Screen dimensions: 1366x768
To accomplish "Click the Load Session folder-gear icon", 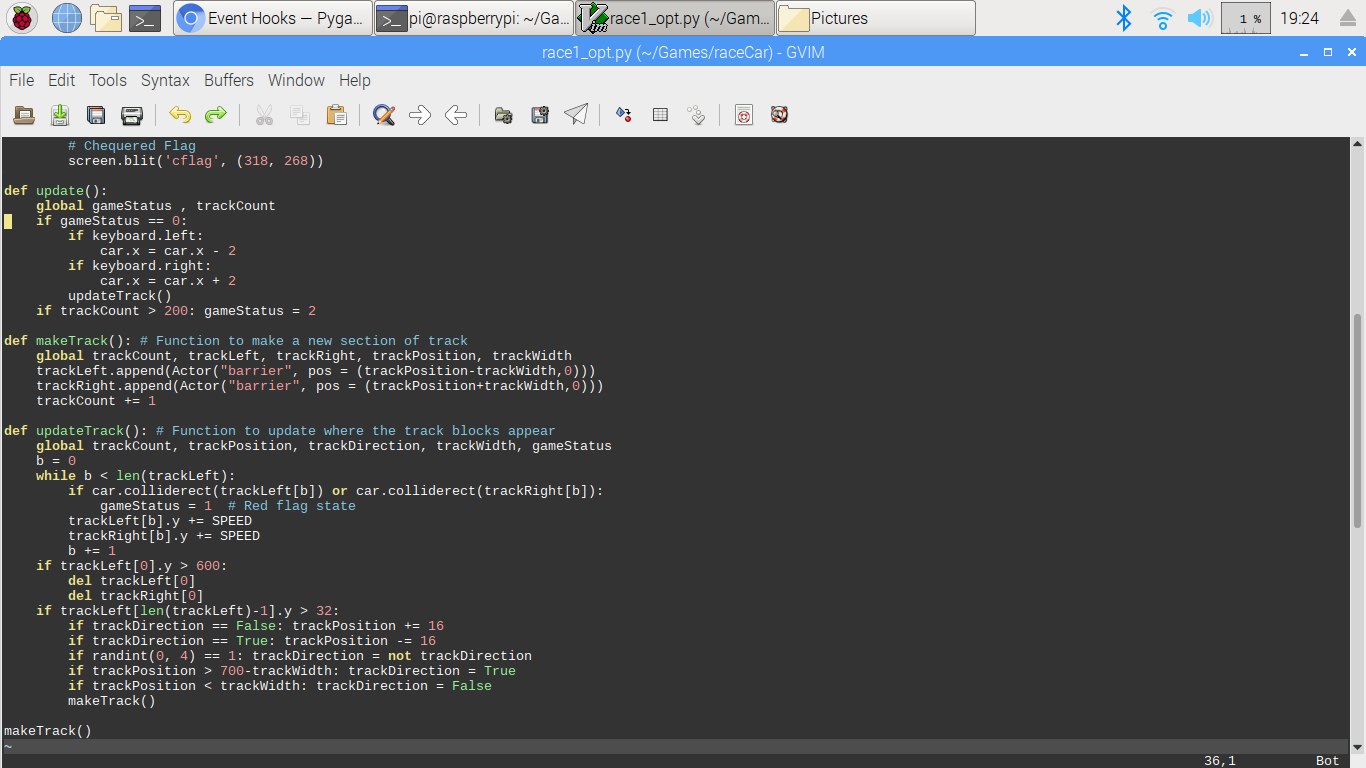I will [x=504, y=115].
